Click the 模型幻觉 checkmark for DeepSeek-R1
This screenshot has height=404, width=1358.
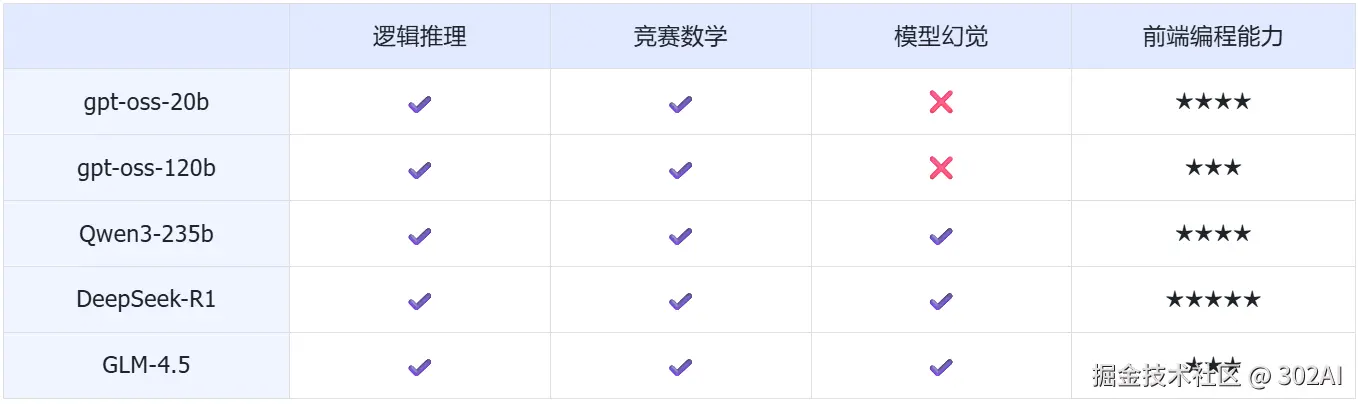(941, 301)
